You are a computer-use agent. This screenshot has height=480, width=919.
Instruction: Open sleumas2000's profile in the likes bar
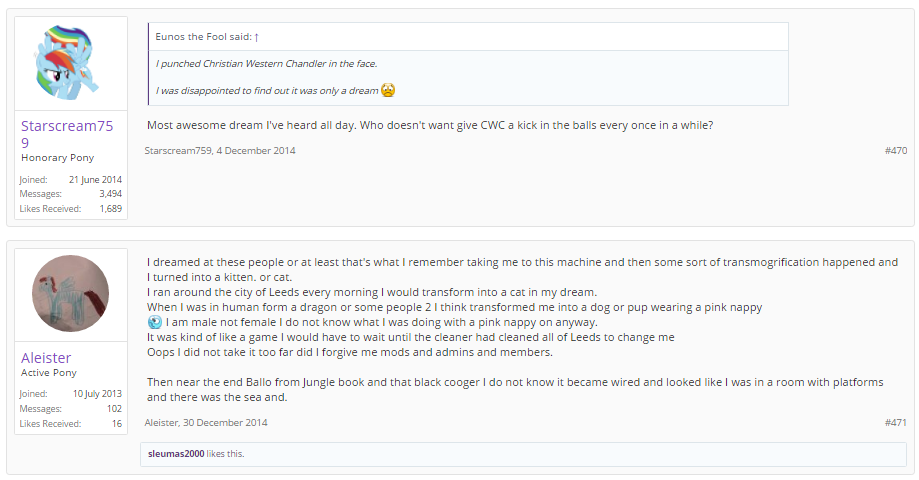pyautogui.click(x=176, y=454)
